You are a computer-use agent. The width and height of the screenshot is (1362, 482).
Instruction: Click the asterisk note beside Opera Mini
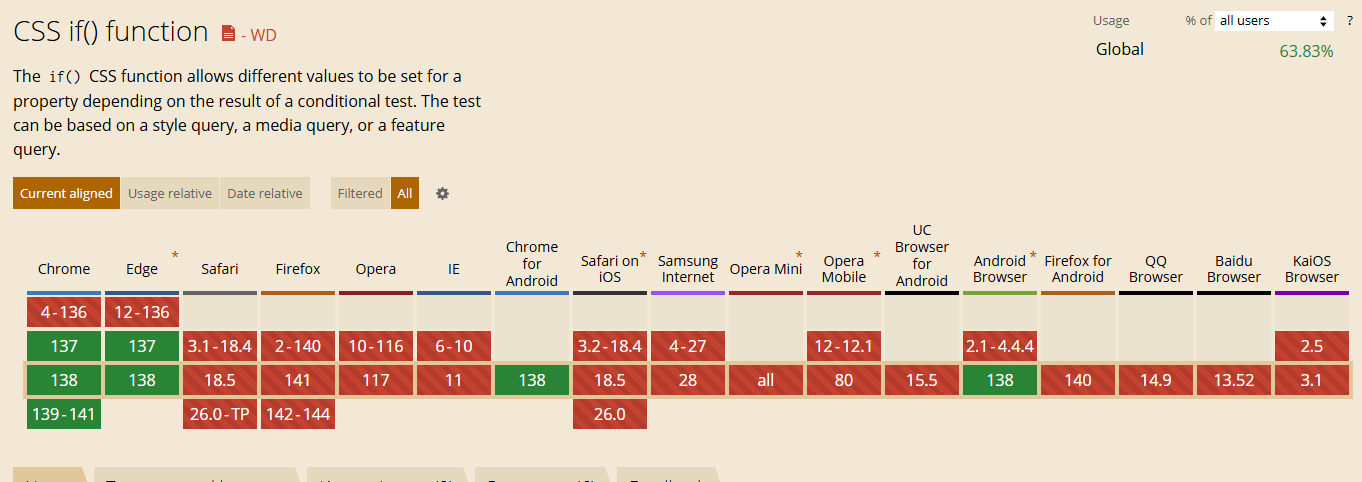tap(799, 256)
